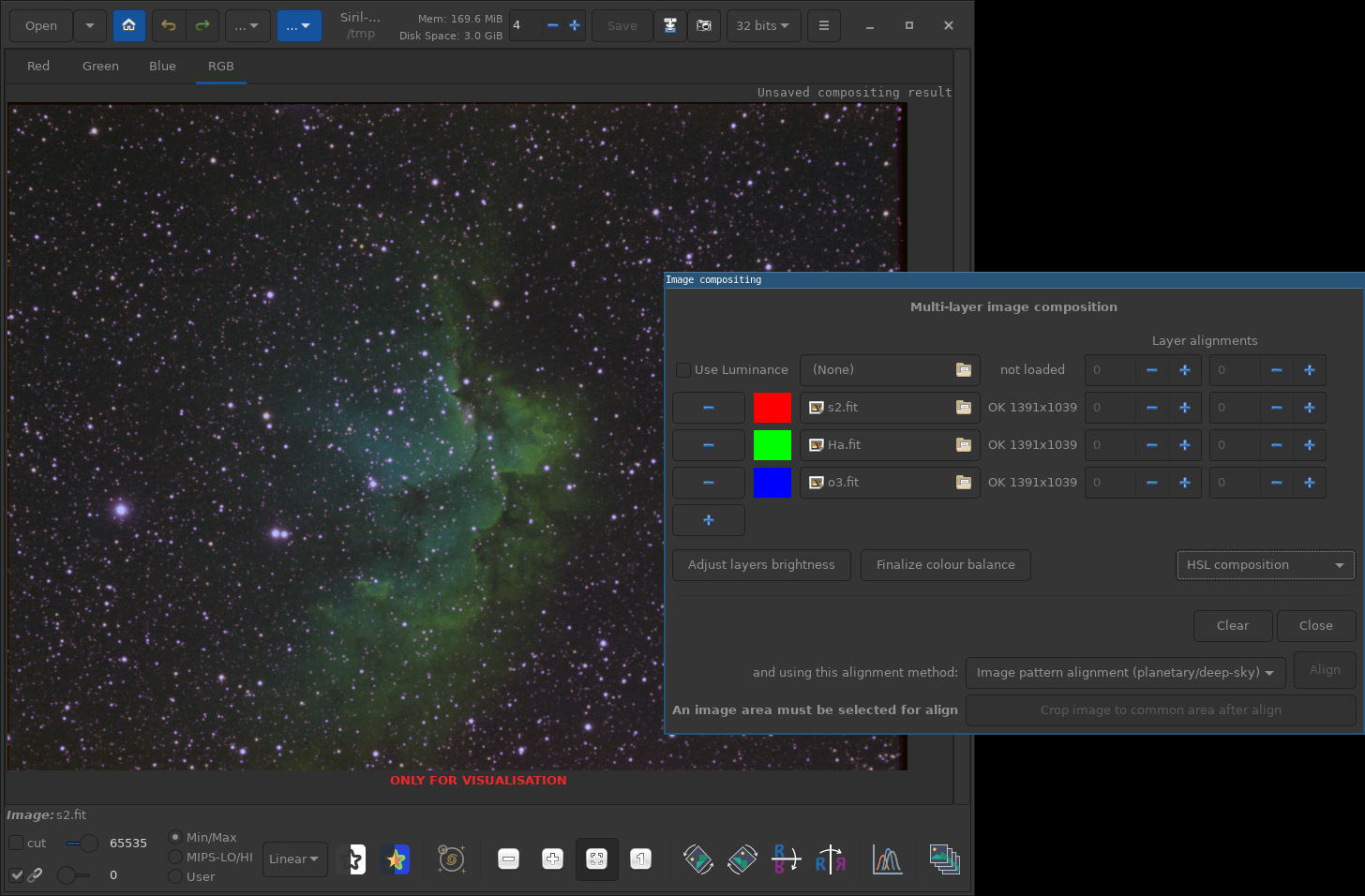Click Adjust layers brightness
This screenshot has height=896, width=1365.
pos(761,565)
